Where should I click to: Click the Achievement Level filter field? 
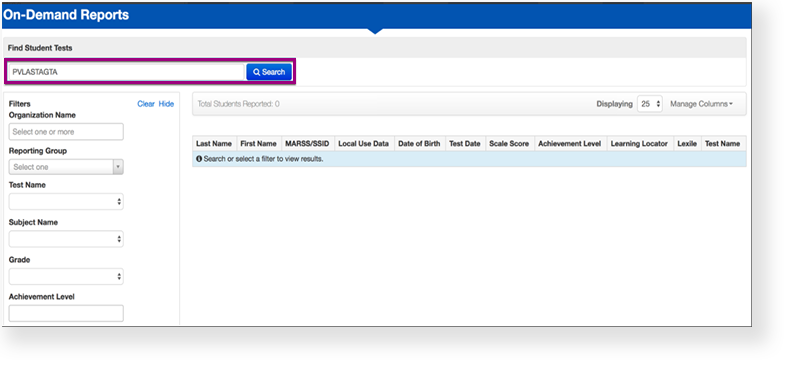click(66, 313)
